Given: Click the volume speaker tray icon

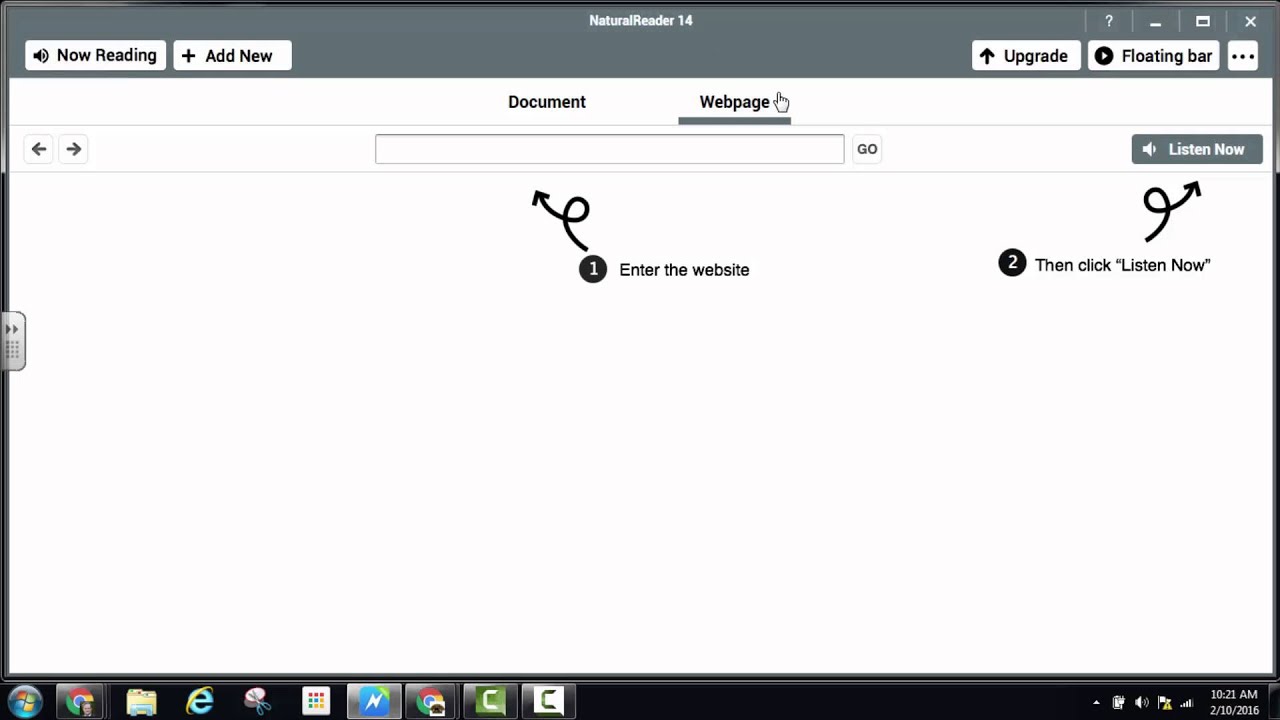Looking at the screenshot, I should tap(1141, 703).
